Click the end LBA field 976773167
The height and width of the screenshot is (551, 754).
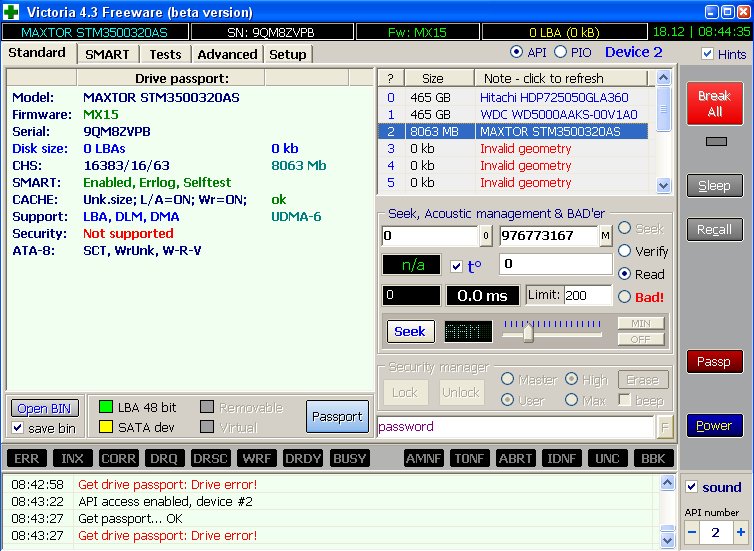coord(549,236)
